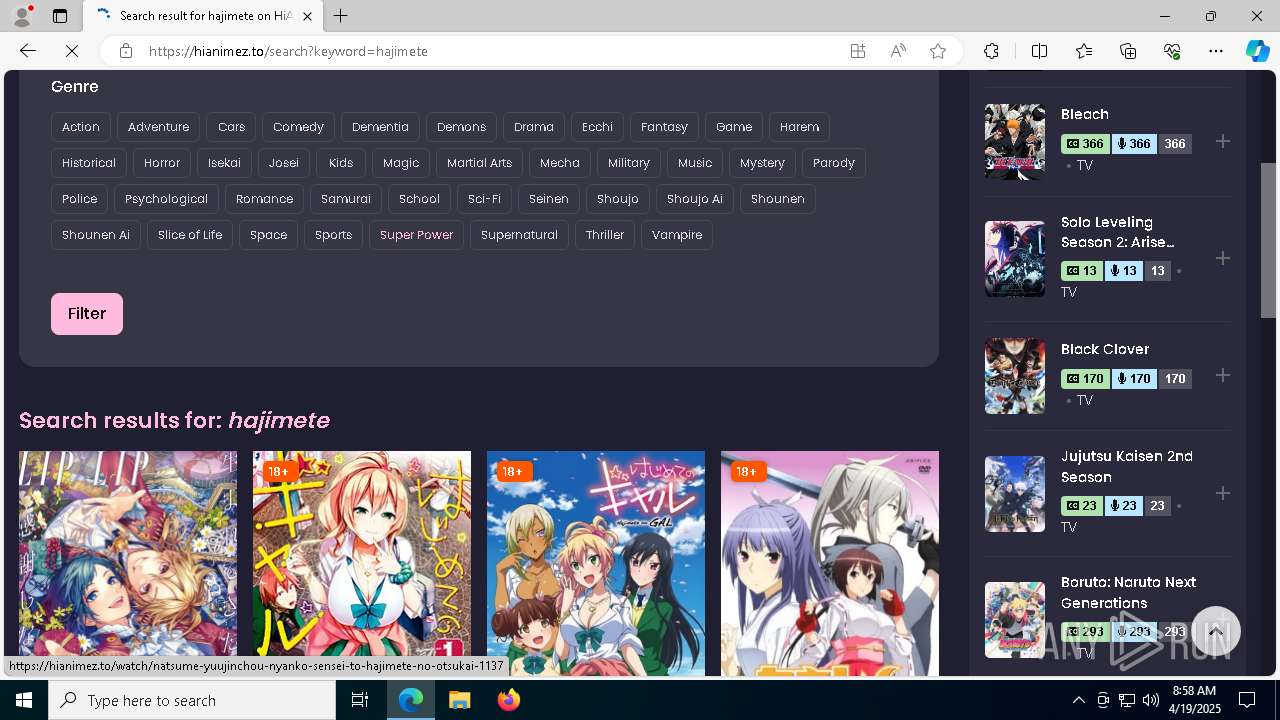Click the browser address bar URL
1280x720 pixels.
288,51
